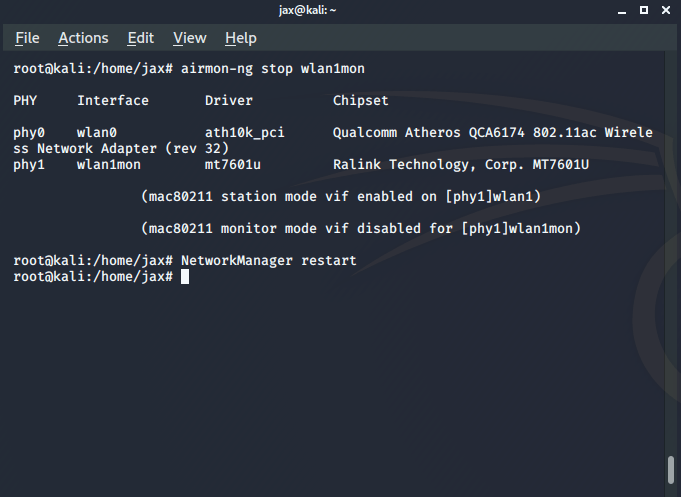Click the terminal cursor at the last prompt
681x497 pixels.
[x=185, y=277]
